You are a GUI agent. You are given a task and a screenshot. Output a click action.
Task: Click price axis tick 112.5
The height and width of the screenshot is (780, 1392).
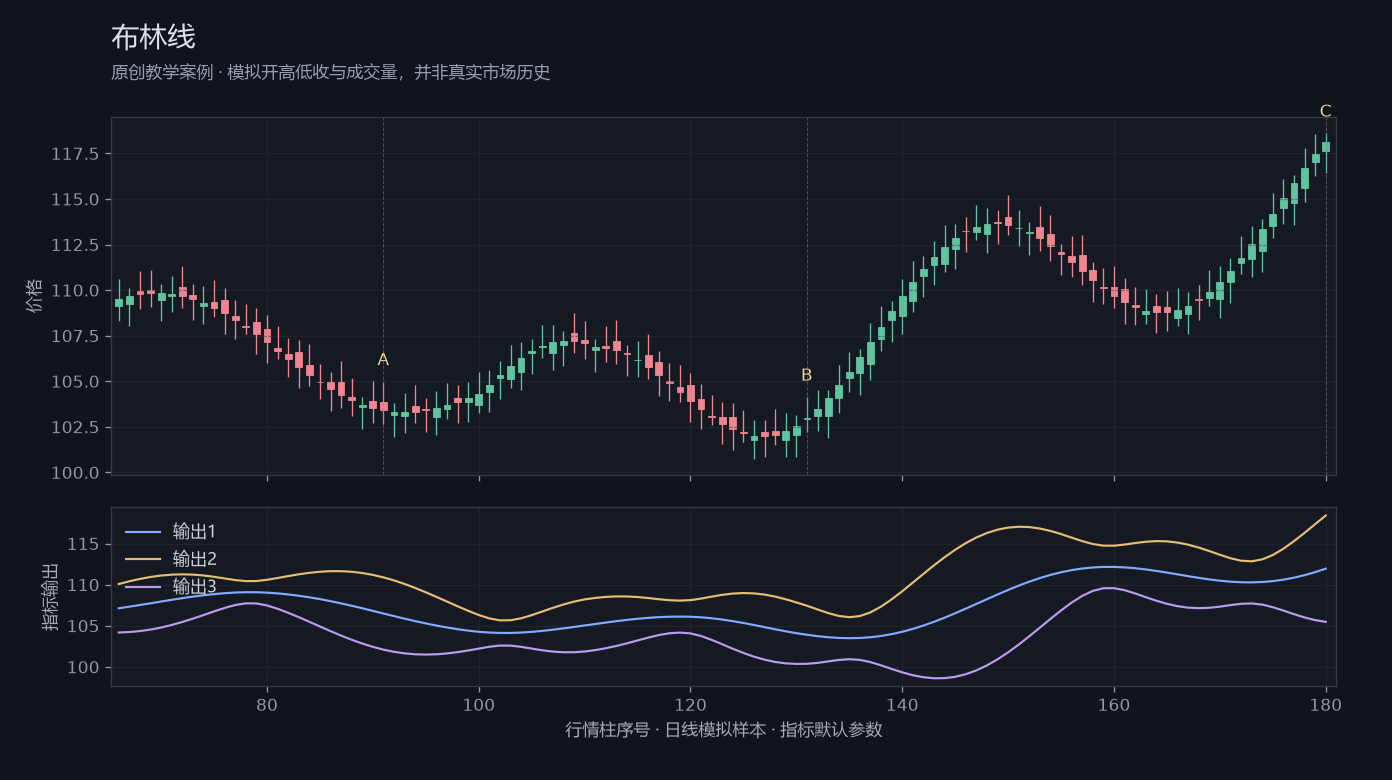click(x=76, y=245)
